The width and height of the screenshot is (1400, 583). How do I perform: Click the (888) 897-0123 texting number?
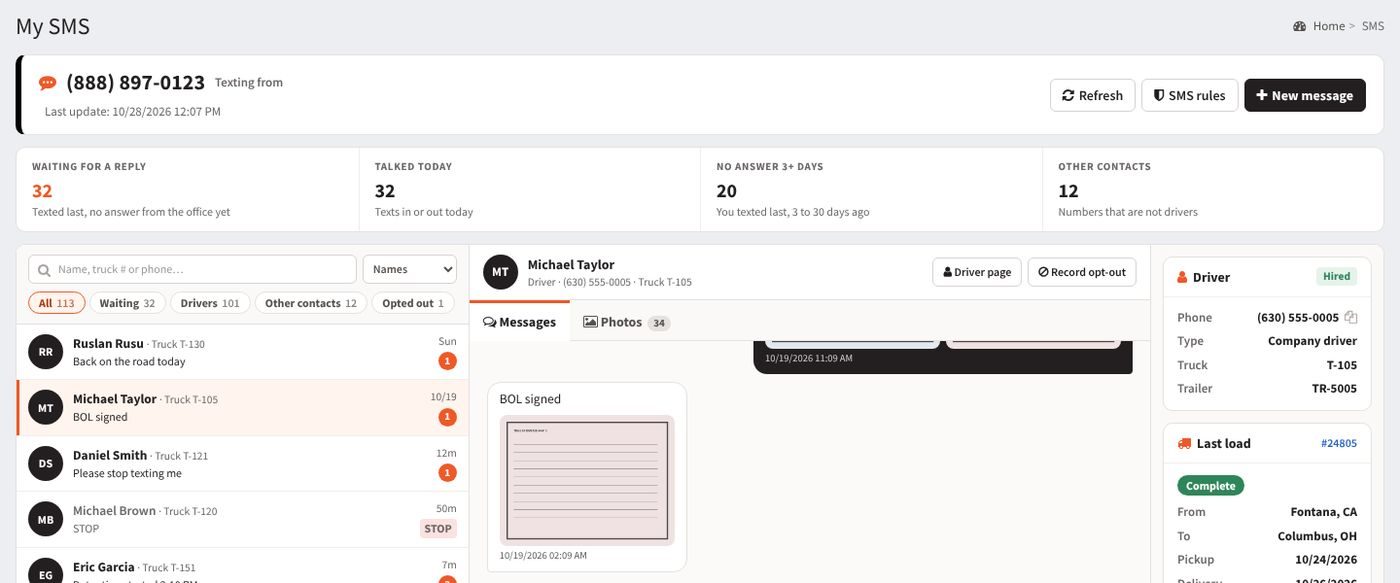[x=135, y=83]
